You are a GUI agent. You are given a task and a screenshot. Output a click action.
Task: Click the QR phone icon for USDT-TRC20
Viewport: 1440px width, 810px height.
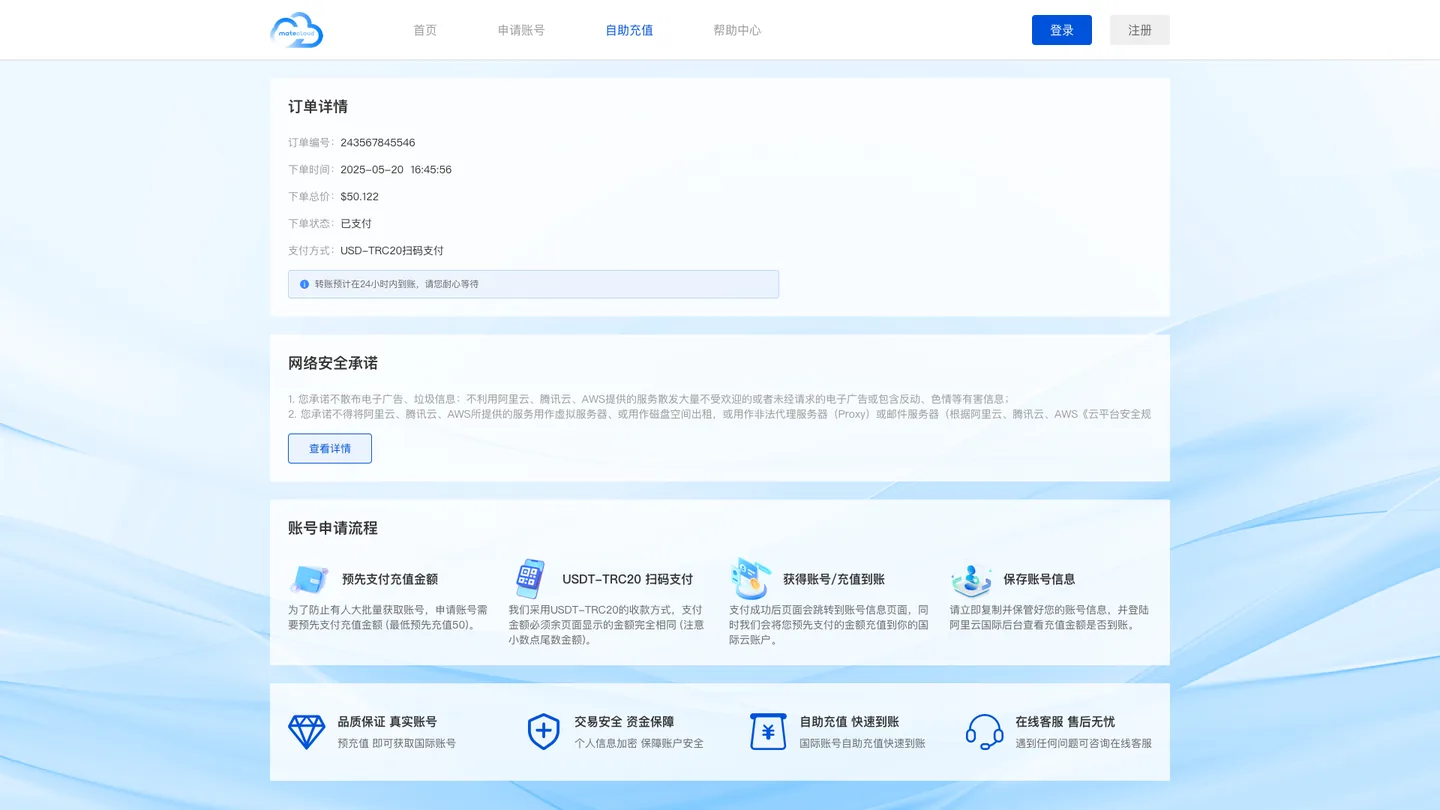529,579
